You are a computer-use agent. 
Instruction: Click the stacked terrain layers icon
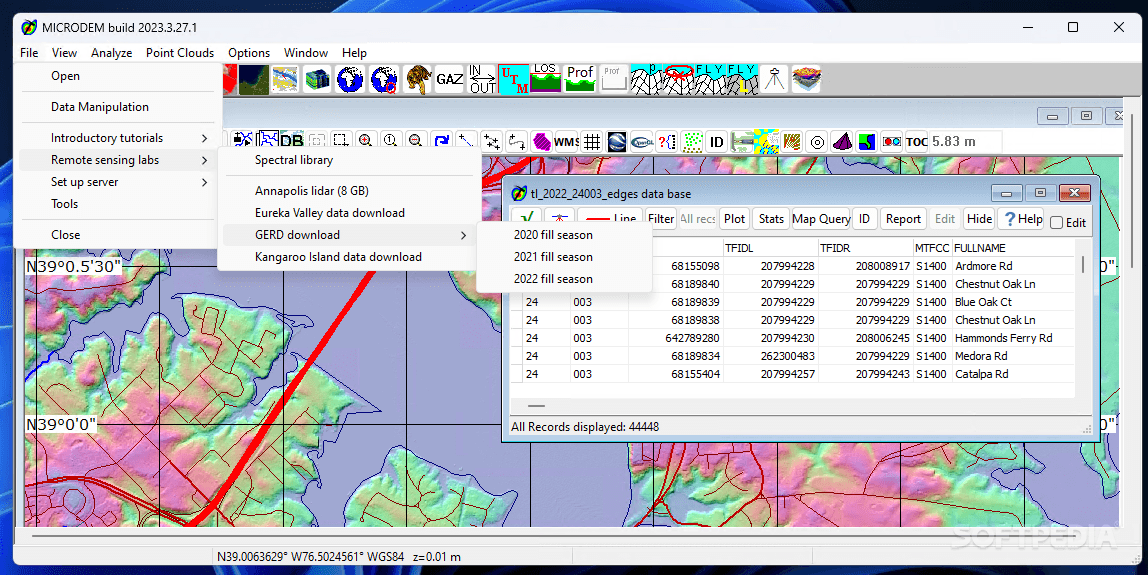pos(806,78)
